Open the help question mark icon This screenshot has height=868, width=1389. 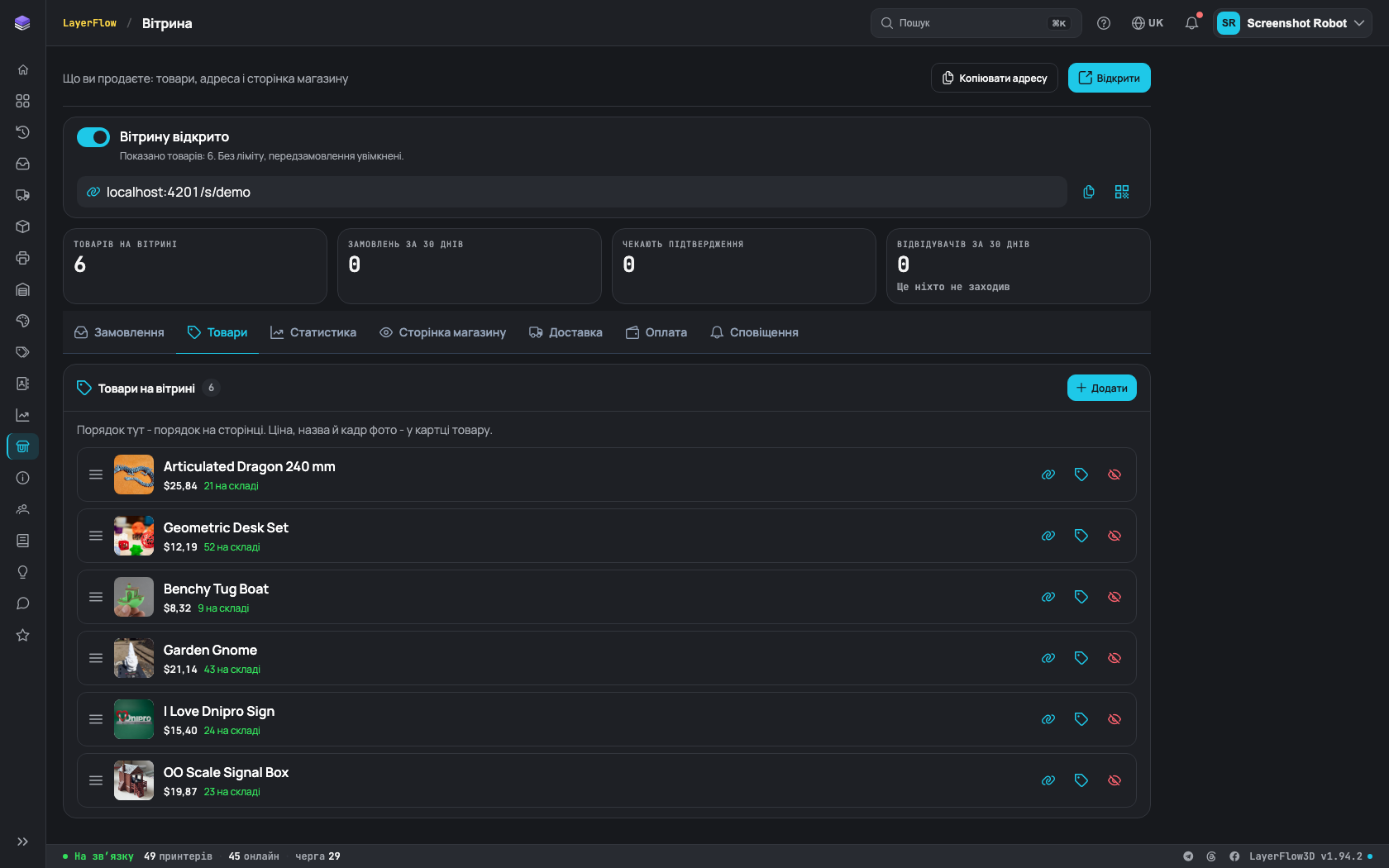click(1104, 23)
